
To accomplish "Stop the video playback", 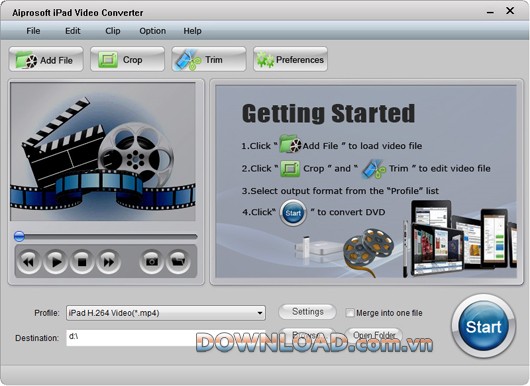I will (x=82, y=261).
